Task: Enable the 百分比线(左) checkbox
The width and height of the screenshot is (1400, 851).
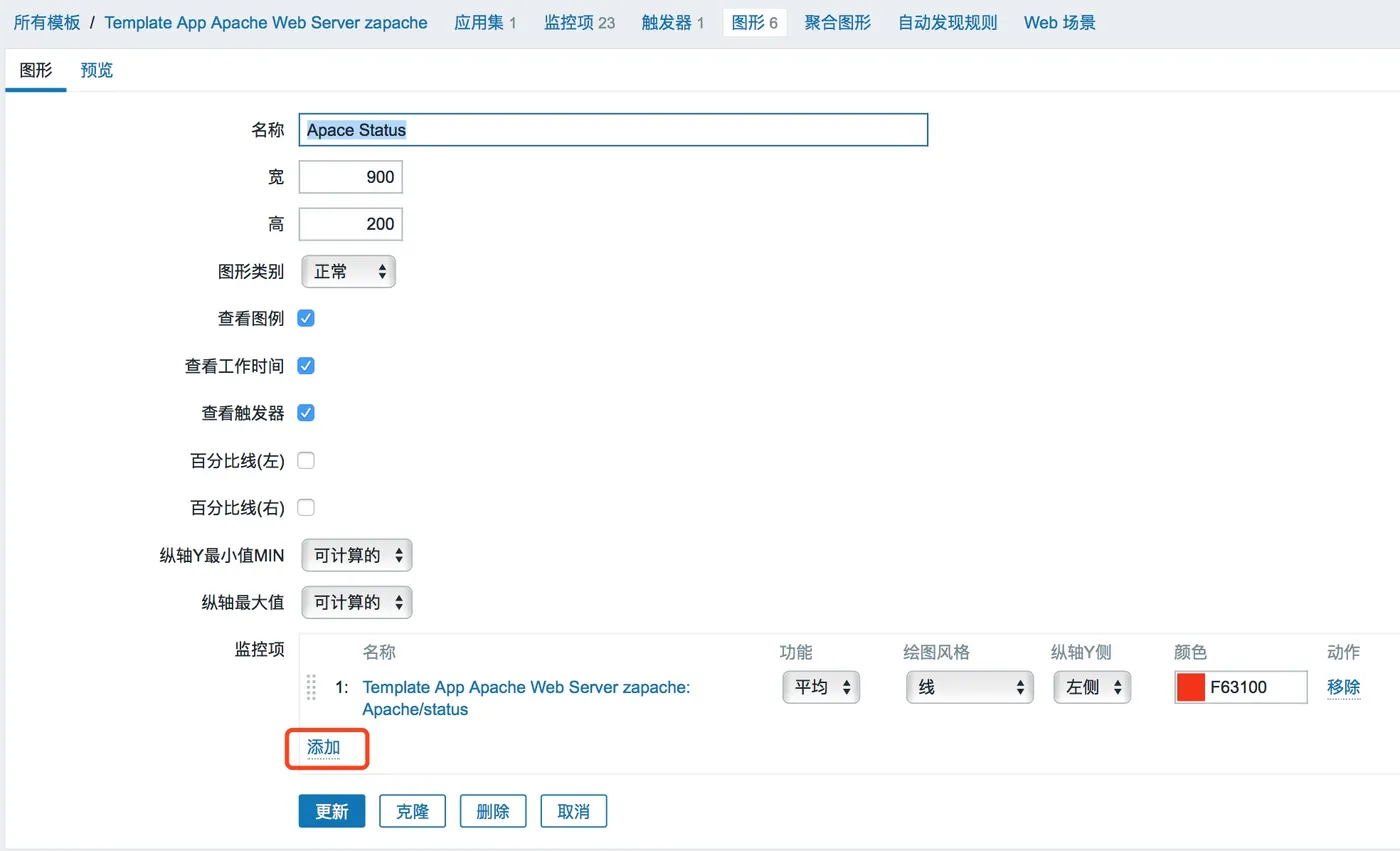Action: (306, 461)
